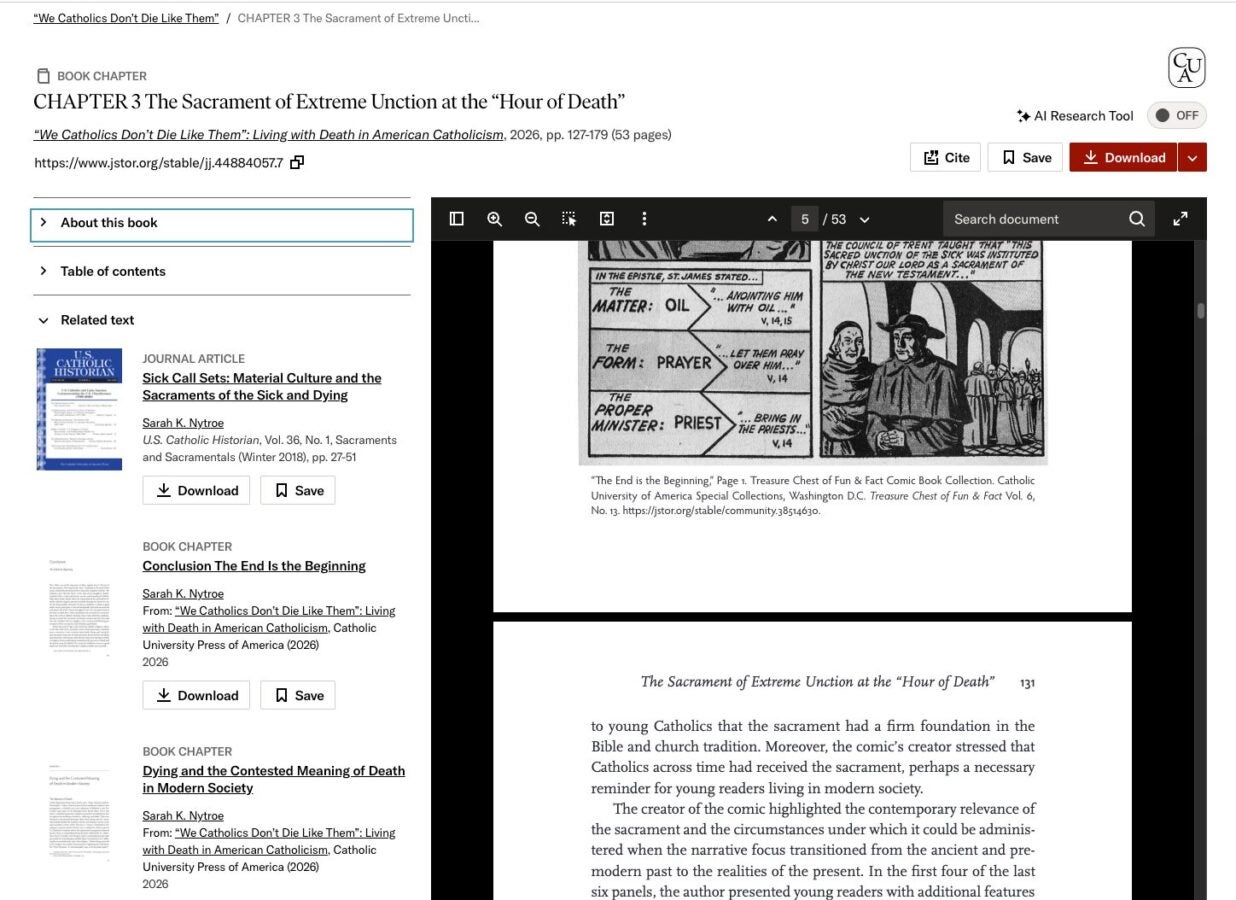Open breadcrumb link We Catholics Don't Die Like Them
The image size is (1236, 900).
(x=126, y=18)
